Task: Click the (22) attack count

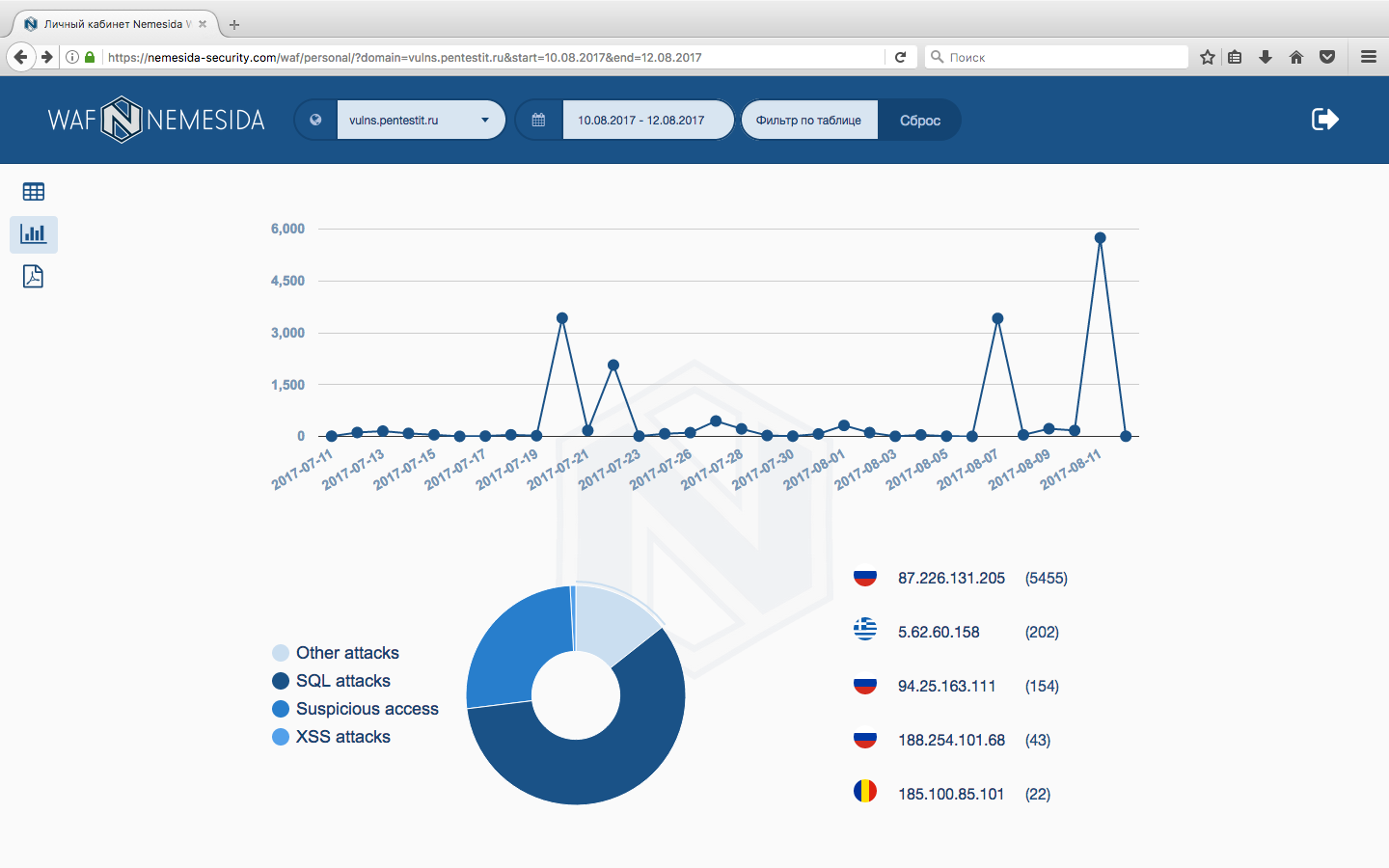Action: [1038, 794]
